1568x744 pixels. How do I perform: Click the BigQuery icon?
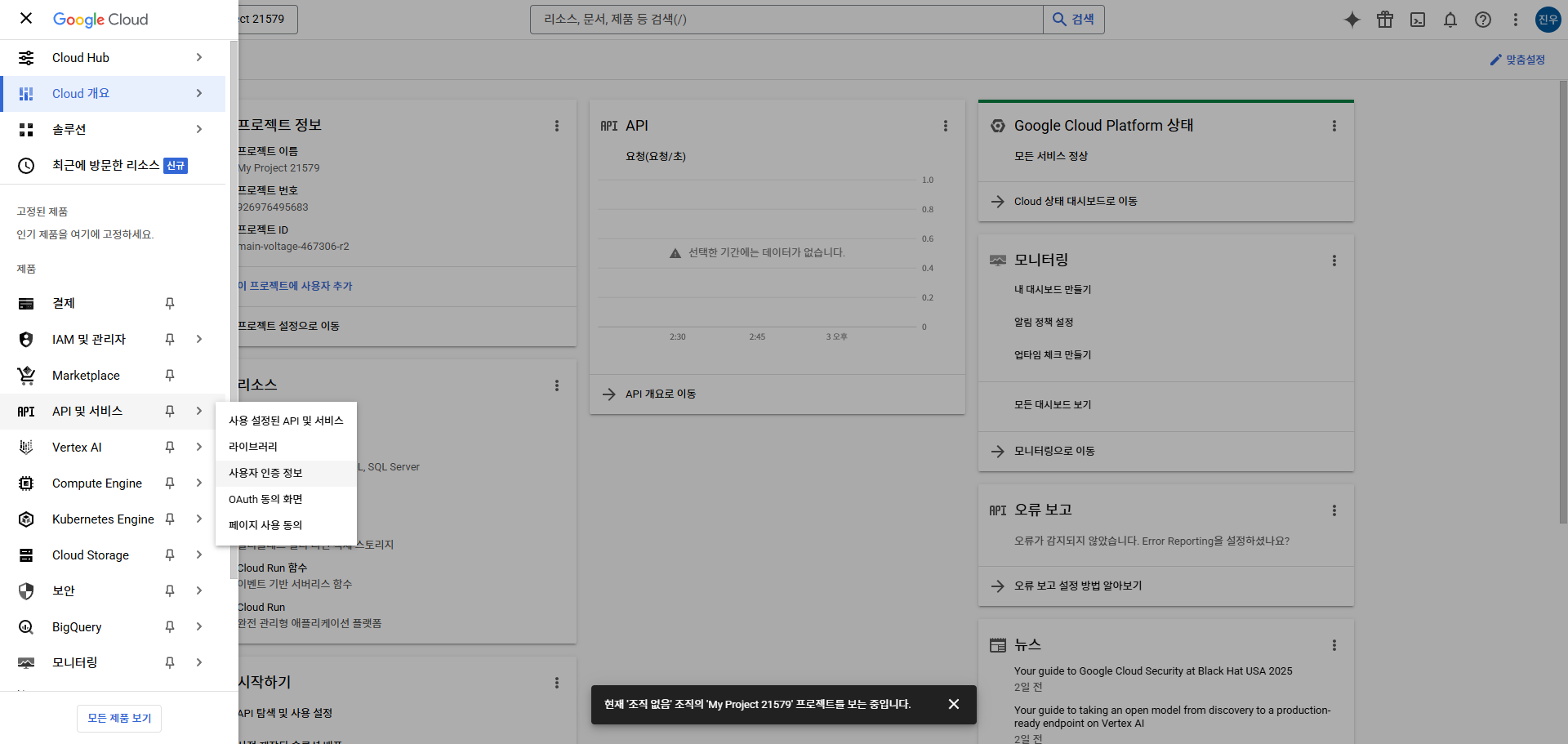tap(26, 626)
